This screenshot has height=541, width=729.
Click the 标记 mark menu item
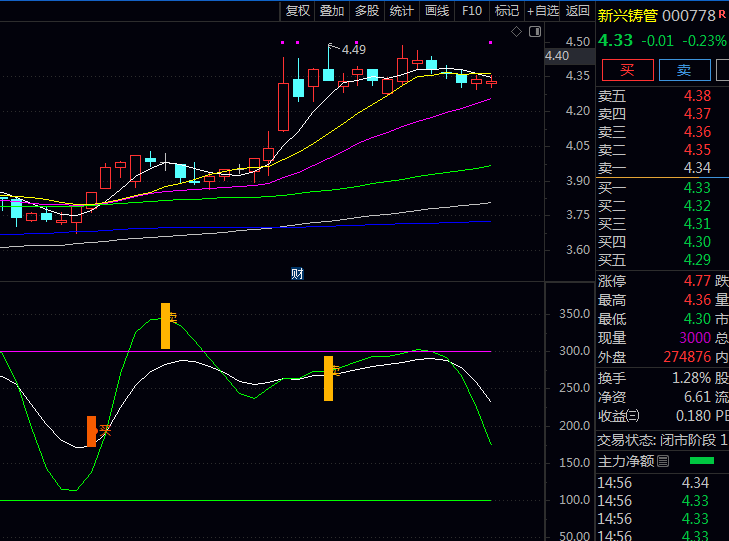(507, 11)
